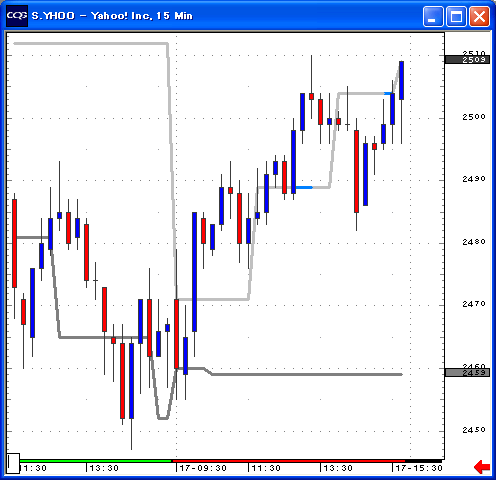Click the 2490 price scale label
The height and width of the screenshot is (480, 496).
click(474, 179)
